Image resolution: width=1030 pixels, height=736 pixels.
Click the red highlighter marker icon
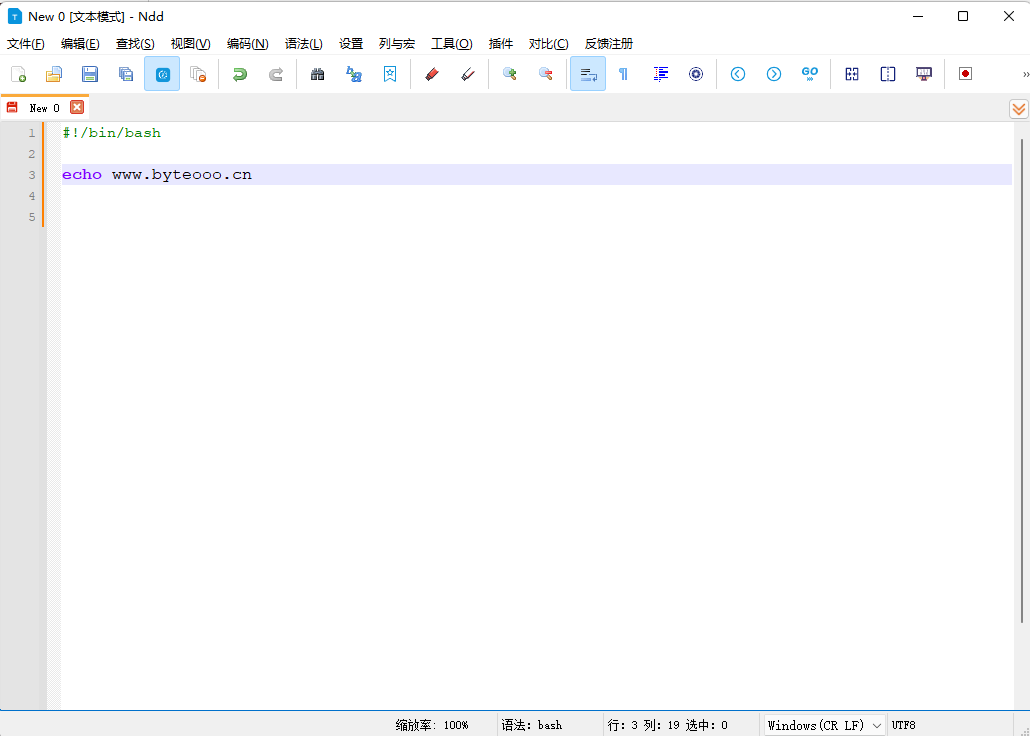pyautogui.click(x=432, y=74)
